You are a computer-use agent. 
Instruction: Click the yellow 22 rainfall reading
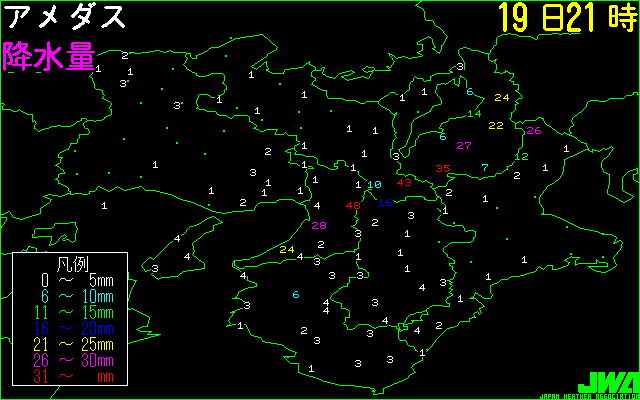pos(495,126)
